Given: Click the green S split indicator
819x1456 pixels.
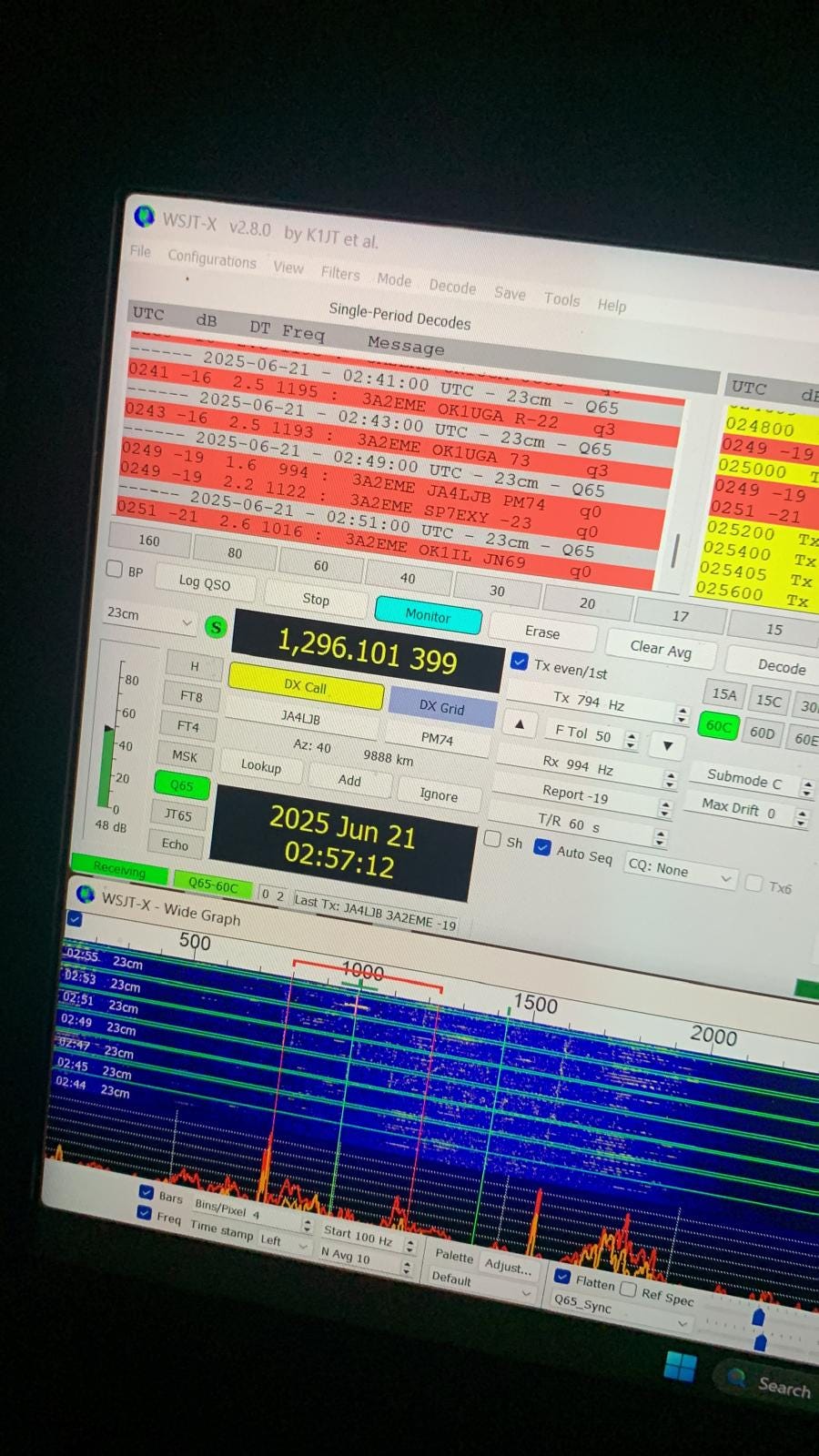Looking at the screenshot, I should 216,627.
